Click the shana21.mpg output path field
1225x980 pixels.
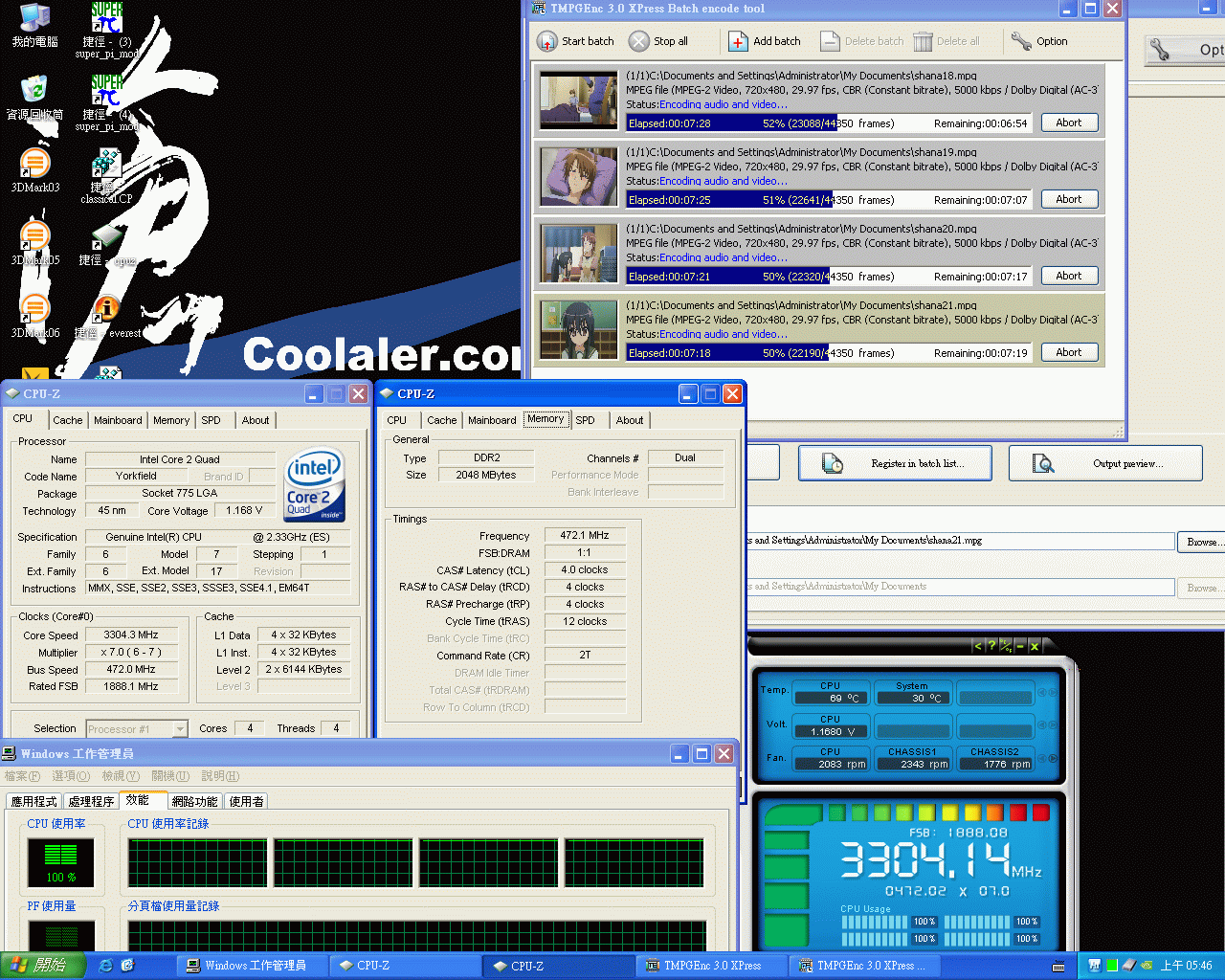point(960,541)
